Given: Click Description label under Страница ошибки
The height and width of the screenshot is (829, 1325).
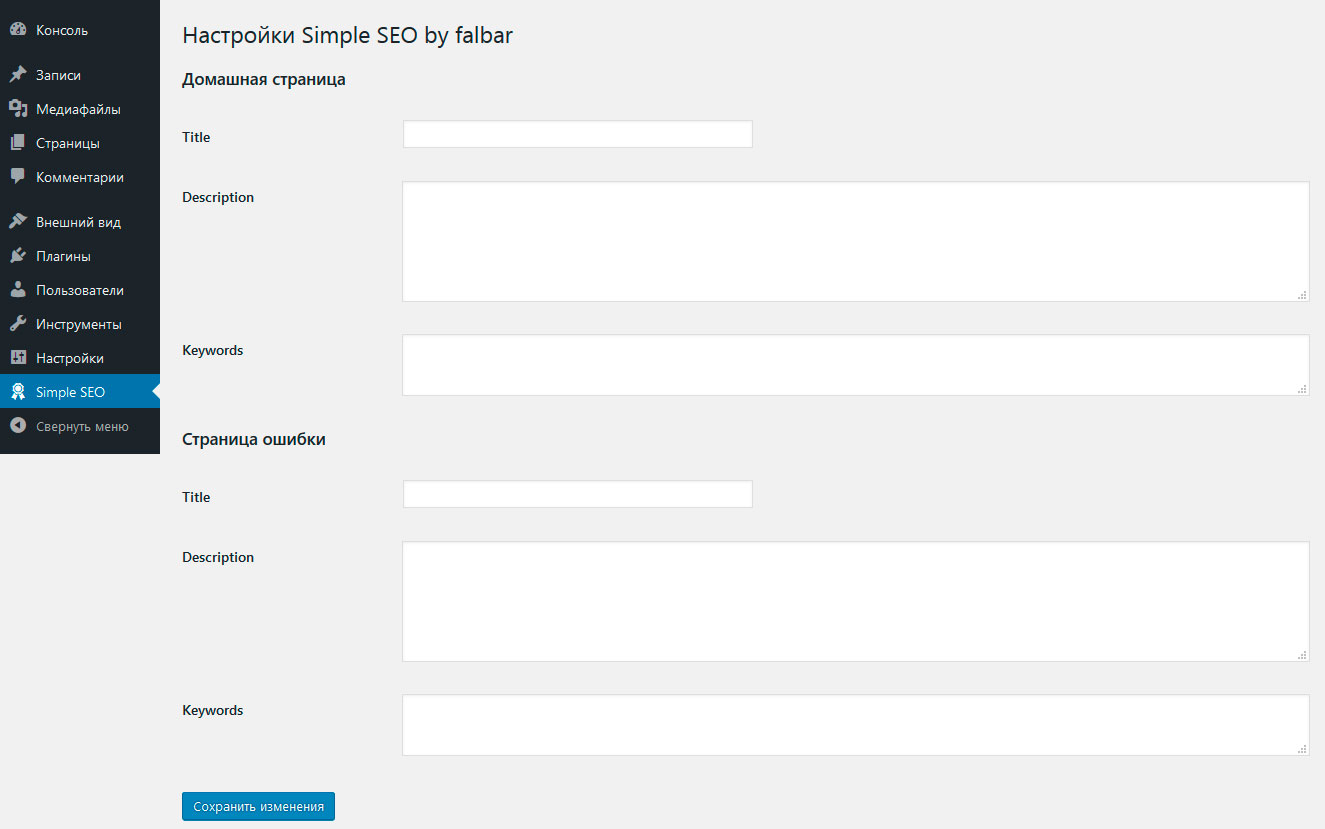Looking at the screenshot, I should coord(218,557).
